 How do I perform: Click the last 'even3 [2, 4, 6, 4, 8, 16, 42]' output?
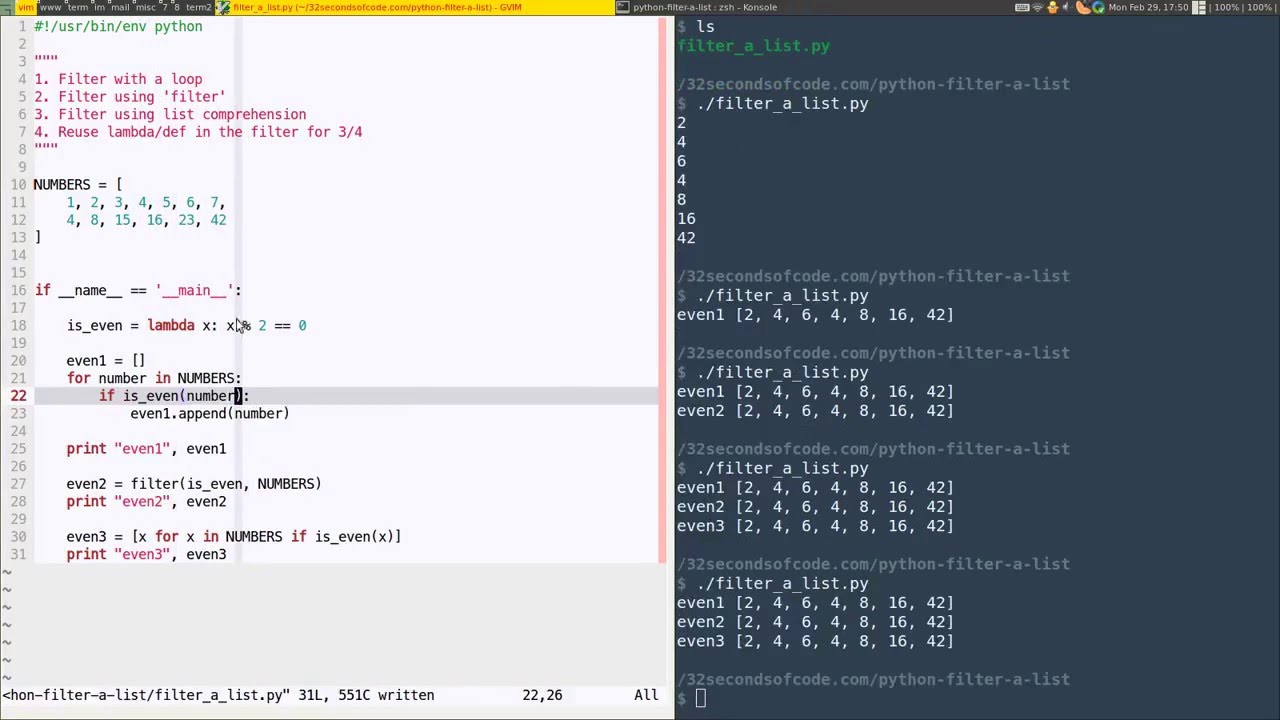(x=815, y=641)
